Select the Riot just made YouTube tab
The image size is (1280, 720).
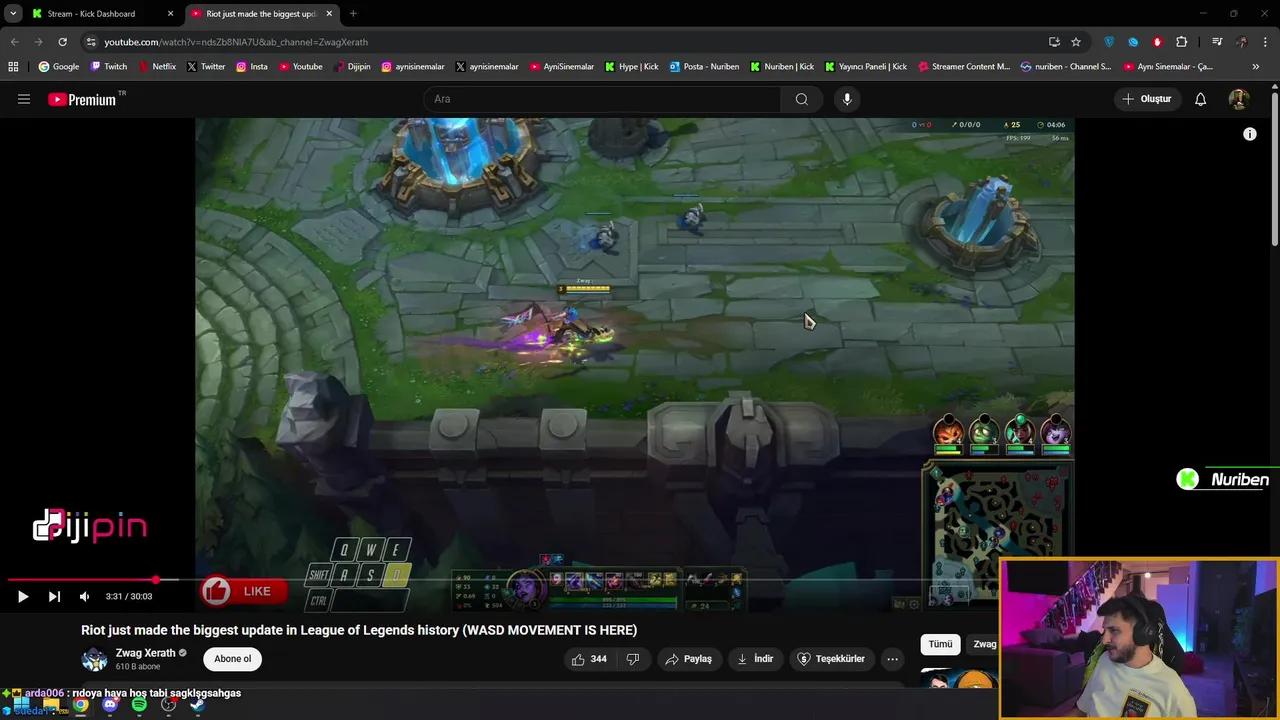(262, 14)
